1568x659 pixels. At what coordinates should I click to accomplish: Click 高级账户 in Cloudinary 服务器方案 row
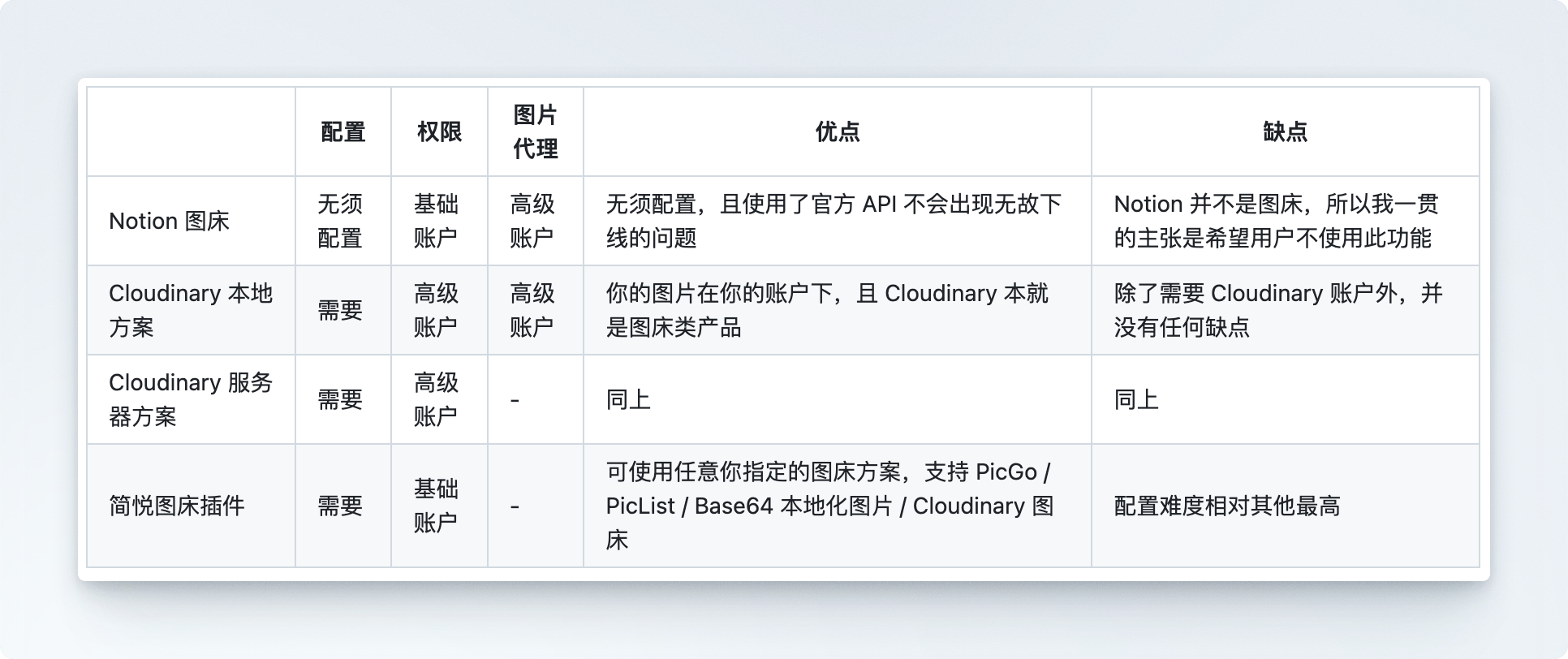click(436, 399)
